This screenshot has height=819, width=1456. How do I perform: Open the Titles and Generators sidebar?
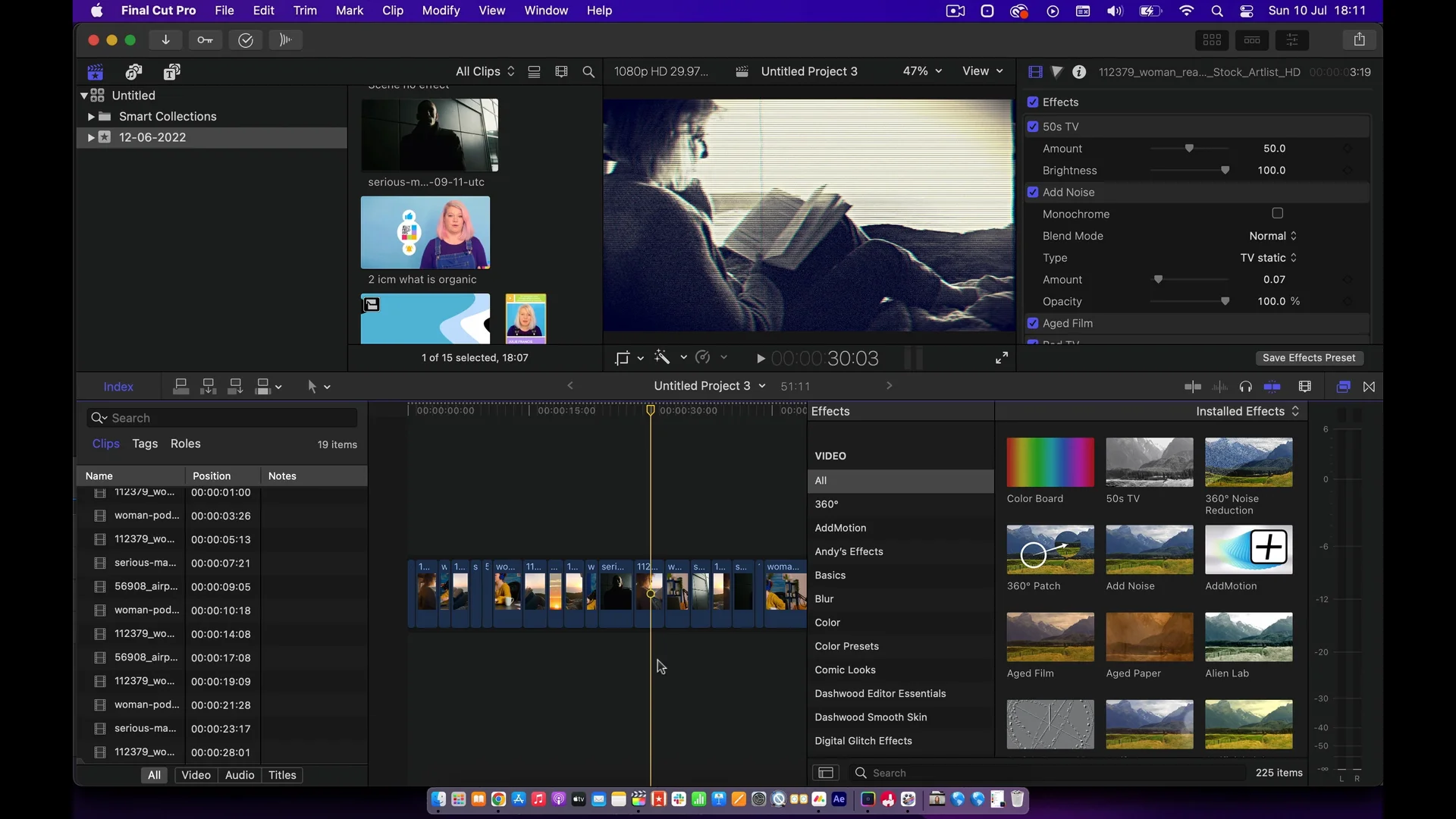point(172,72)
